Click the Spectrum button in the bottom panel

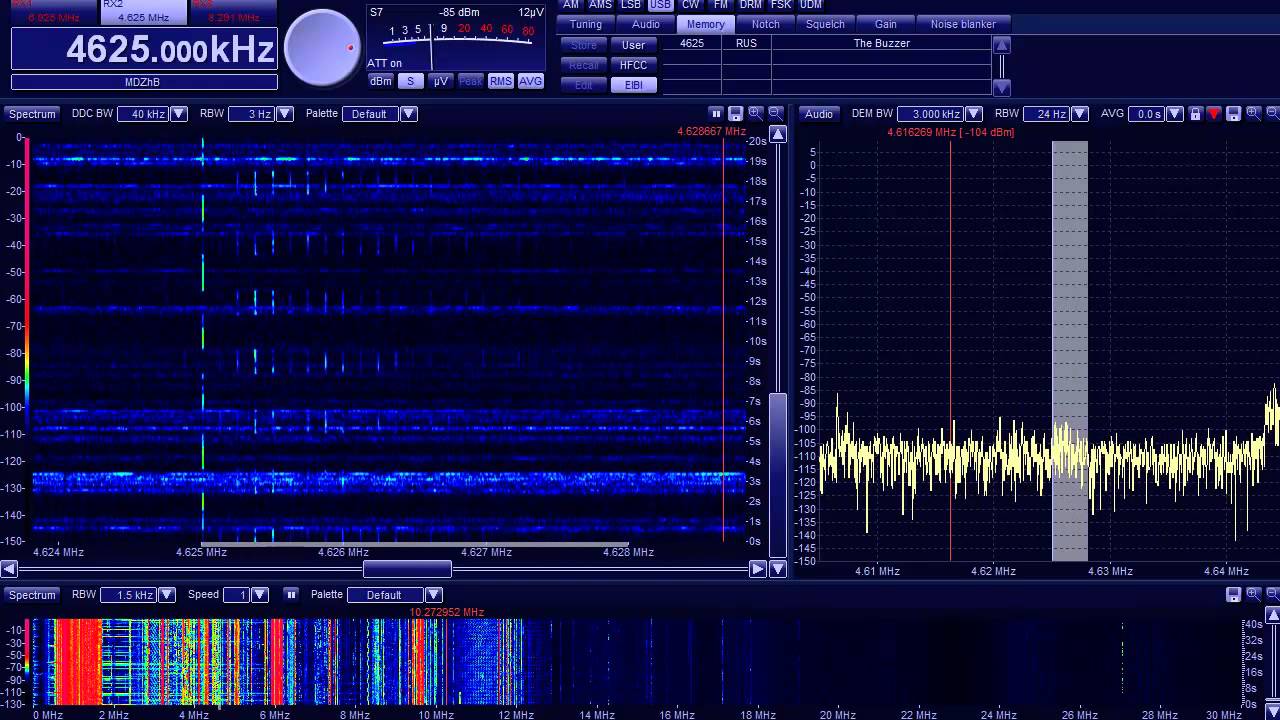[32, 594]
